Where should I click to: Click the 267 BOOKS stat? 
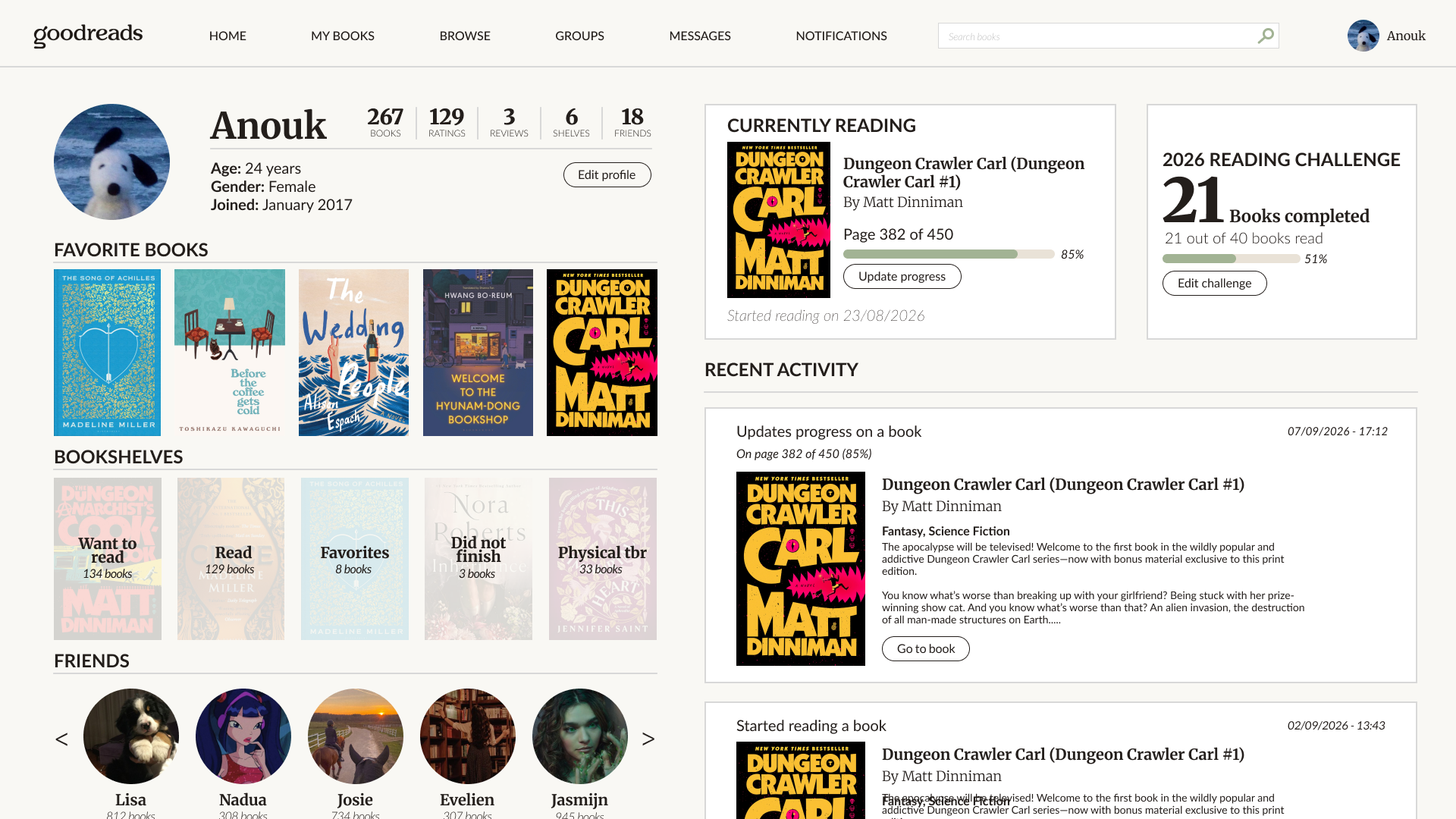click(x=385, y=122)
